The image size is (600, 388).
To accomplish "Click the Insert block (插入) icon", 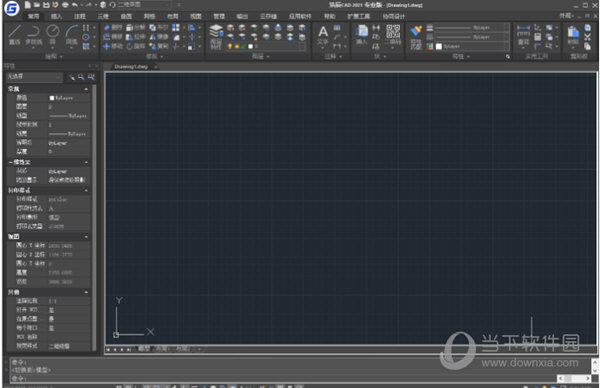I will [361, 34].
